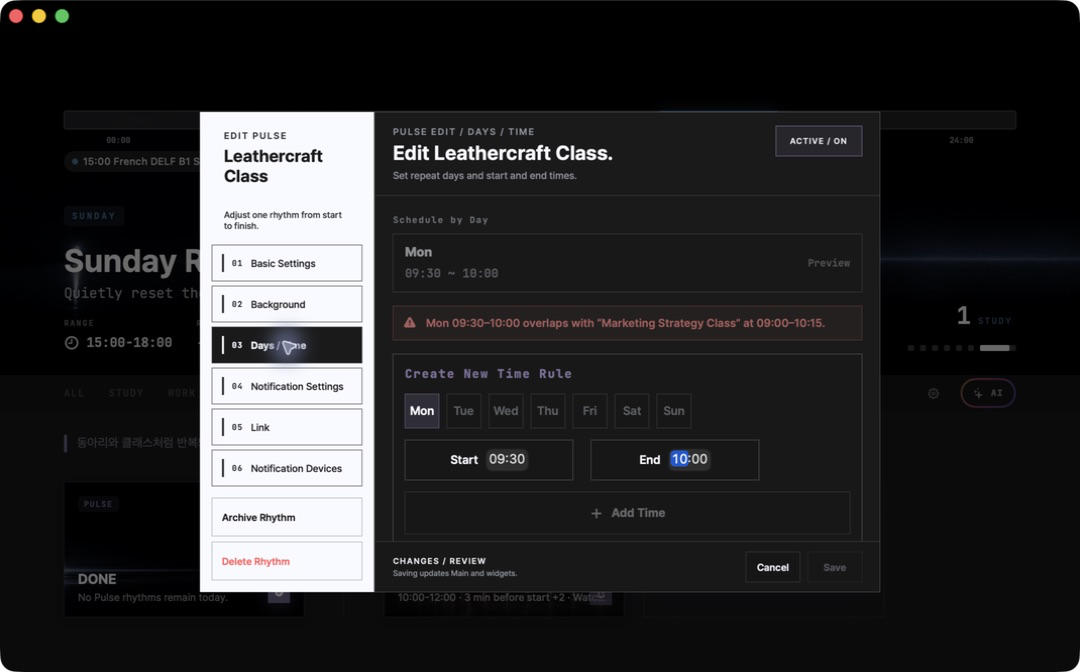1080x672 pixels.
Task: Click the Start time value 09:30
Action: pyautogui.click(x=507, y=459)
